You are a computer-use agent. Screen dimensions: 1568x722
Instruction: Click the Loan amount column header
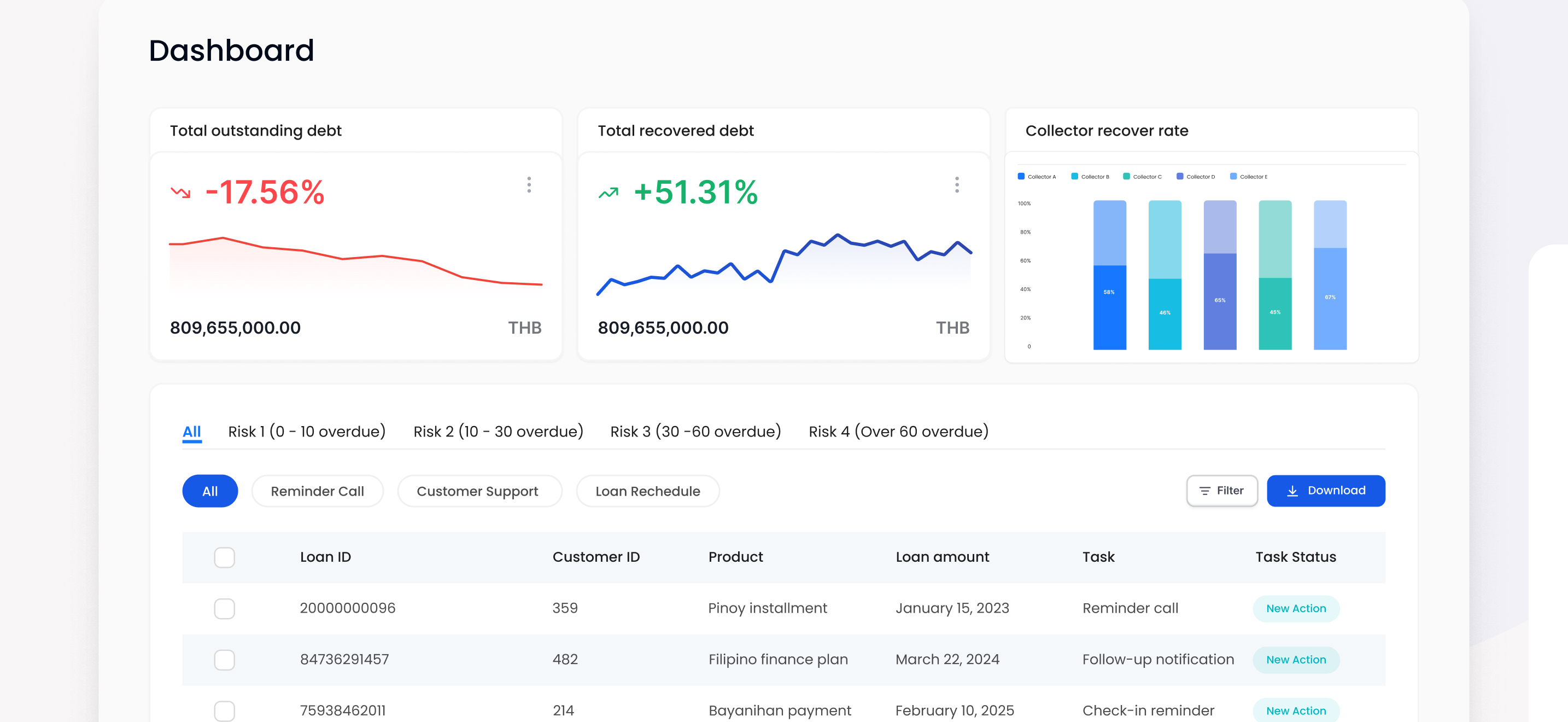point(942,557)
